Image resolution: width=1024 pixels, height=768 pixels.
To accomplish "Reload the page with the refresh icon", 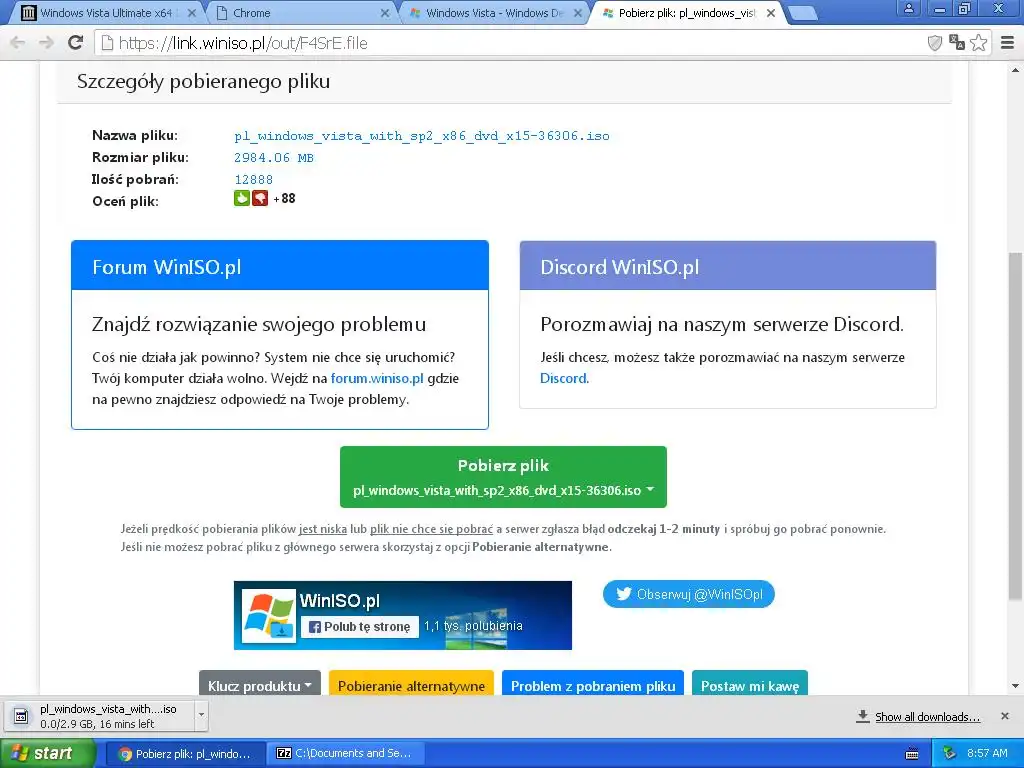I will click(76, 42).
